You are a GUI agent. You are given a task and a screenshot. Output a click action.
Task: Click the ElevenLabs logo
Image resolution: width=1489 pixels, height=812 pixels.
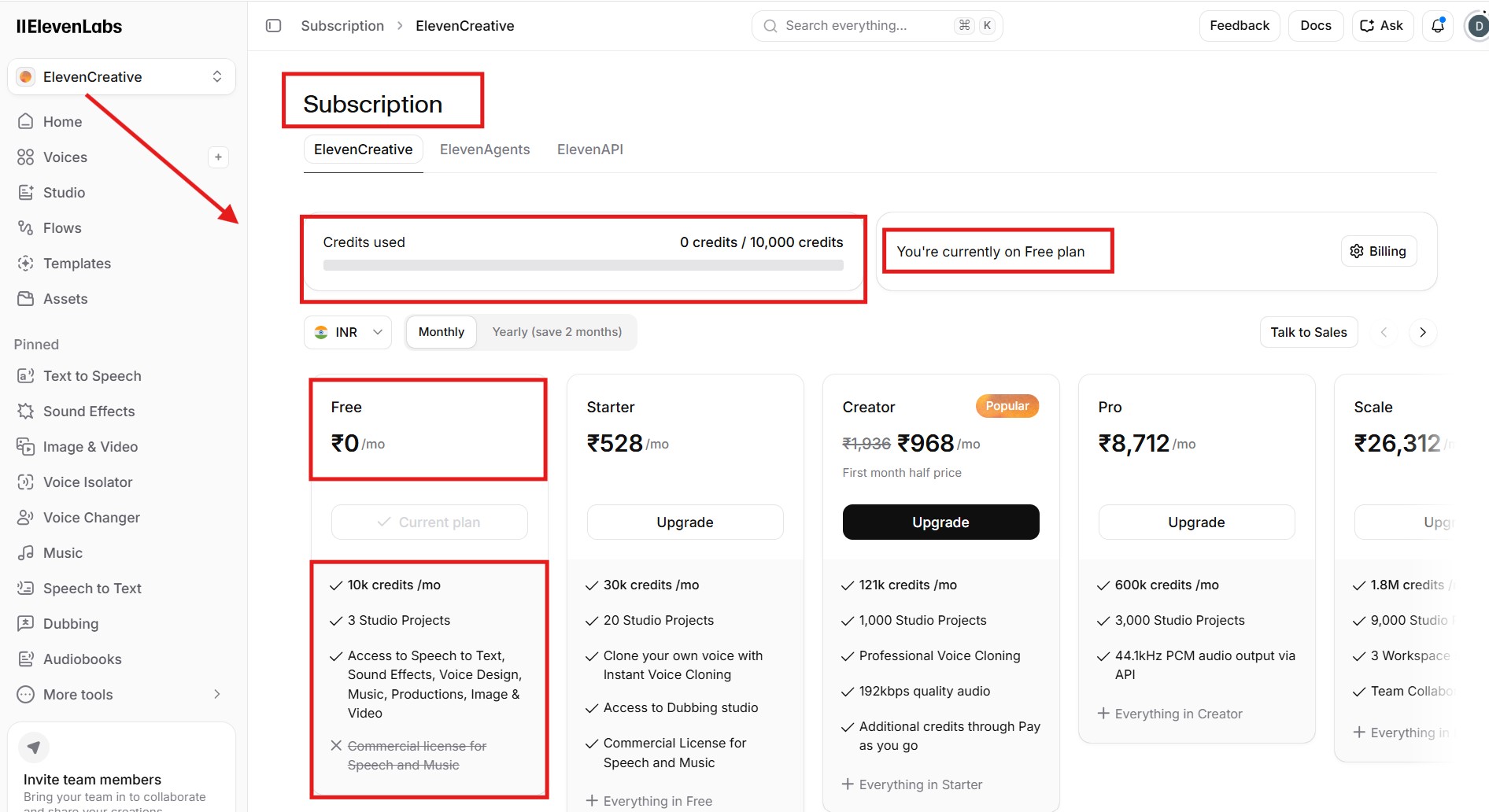pos(69,26)
